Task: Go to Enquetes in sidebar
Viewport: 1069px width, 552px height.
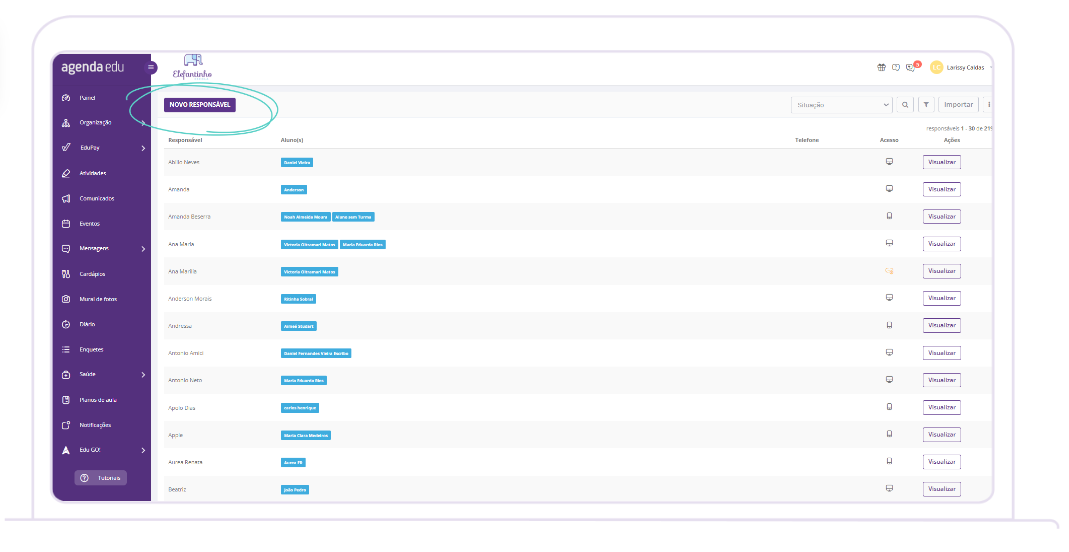Action: [91, 350]
